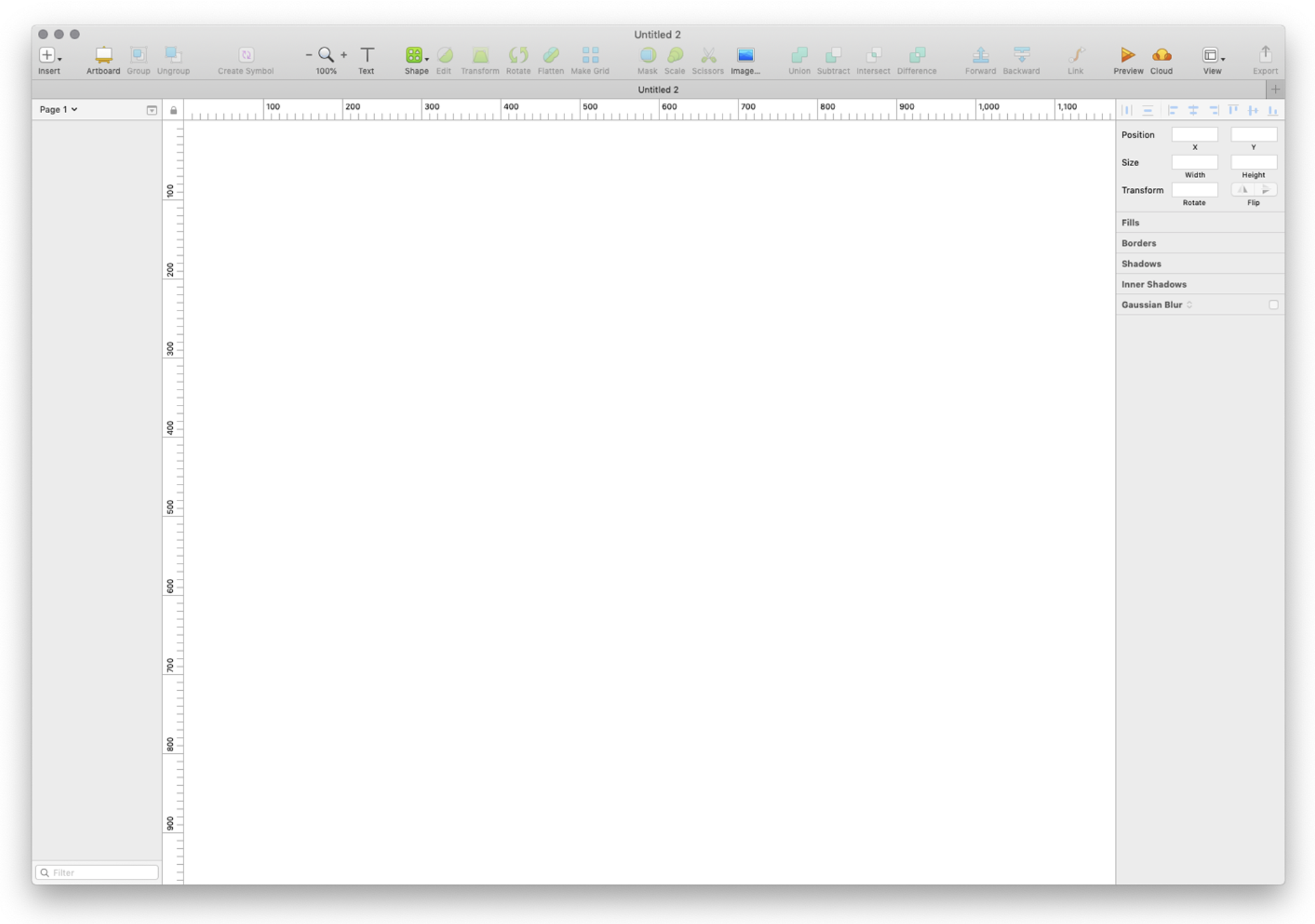Click the Transform Rotate field

(x=1195, y=189)
